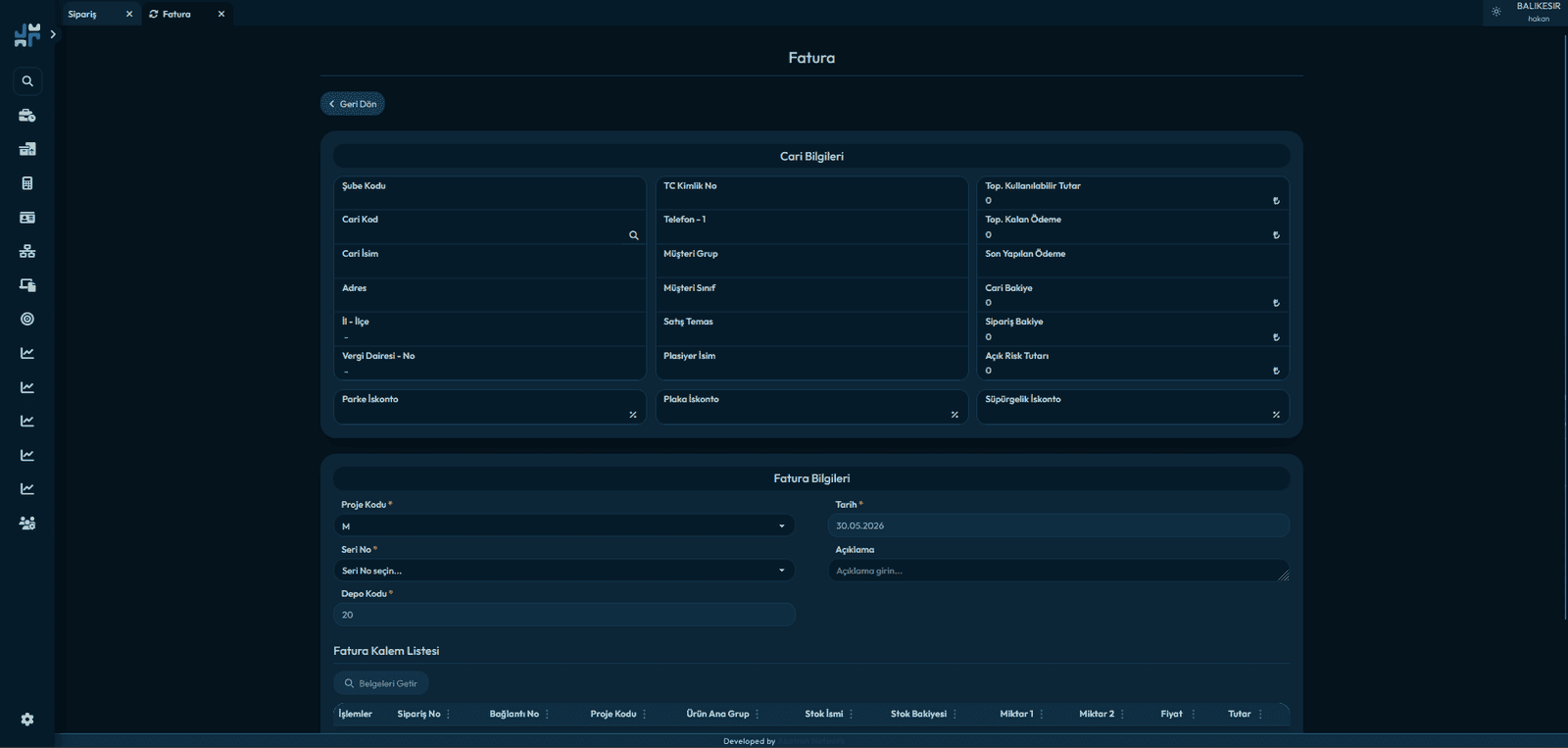Refresh Top. Kullanılabilir Tutar value
Screen dimensions: 1568x748
point(1276,201)
